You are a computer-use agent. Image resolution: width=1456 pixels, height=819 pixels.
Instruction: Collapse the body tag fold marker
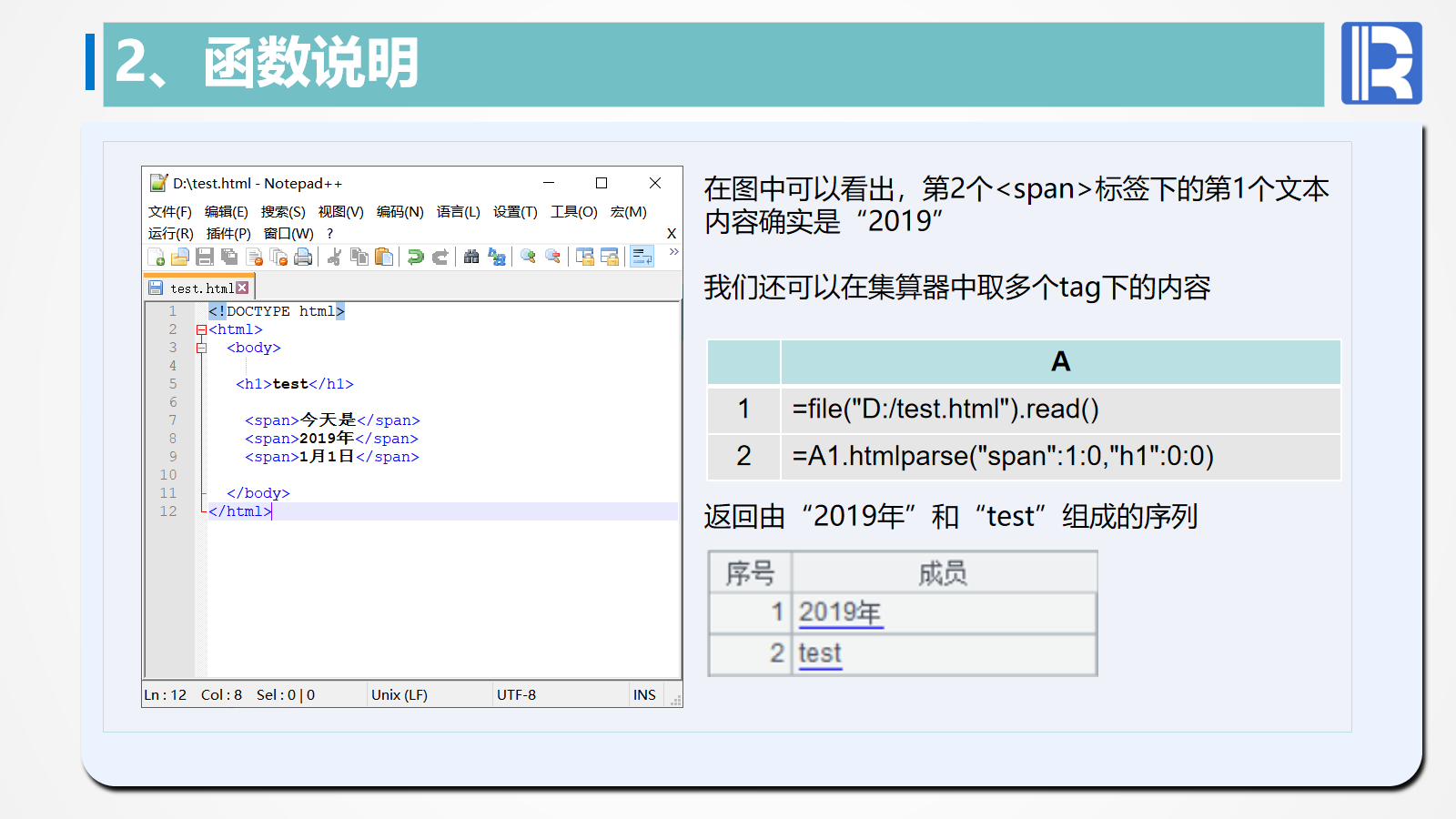[x=201, y=349]
